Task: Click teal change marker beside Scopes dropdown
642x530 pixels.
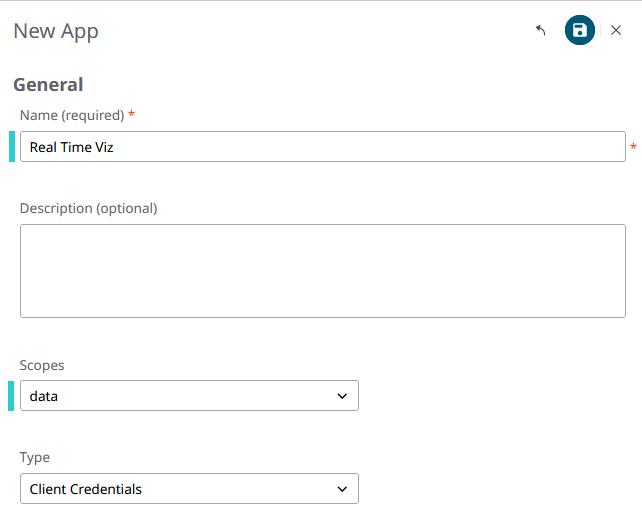Action: tap(12, 396)
